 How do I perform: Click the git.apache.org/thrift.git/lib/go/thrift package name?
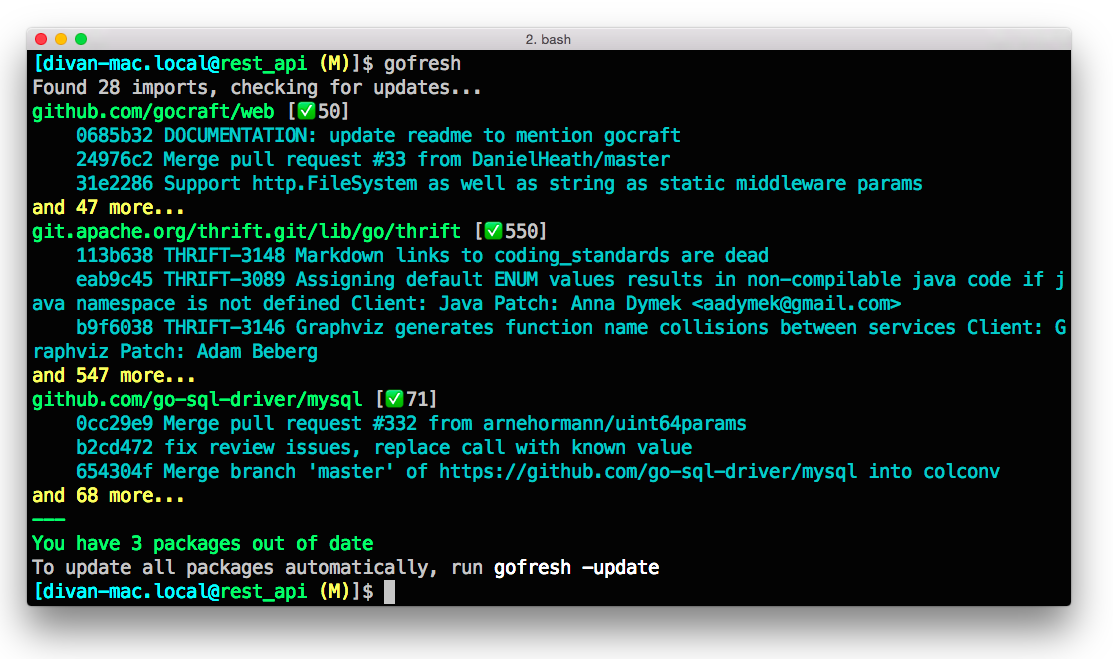246,232
